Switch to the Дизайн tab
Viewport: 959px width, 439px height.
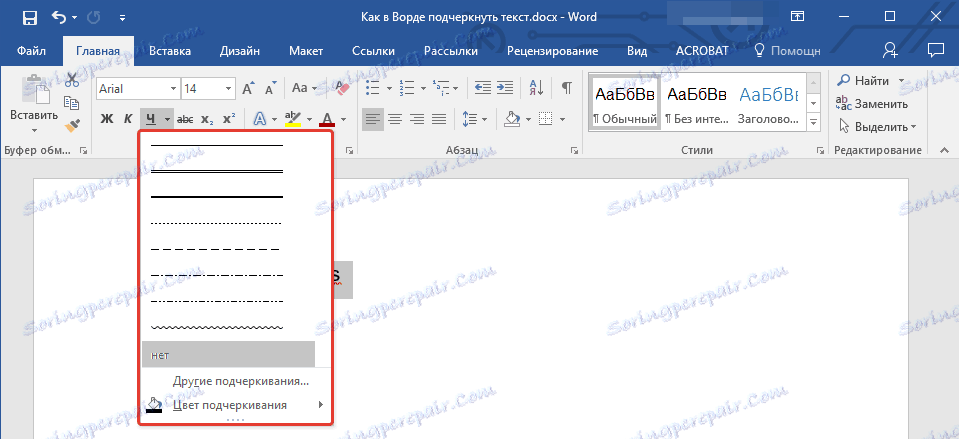[x=240, y=51]
